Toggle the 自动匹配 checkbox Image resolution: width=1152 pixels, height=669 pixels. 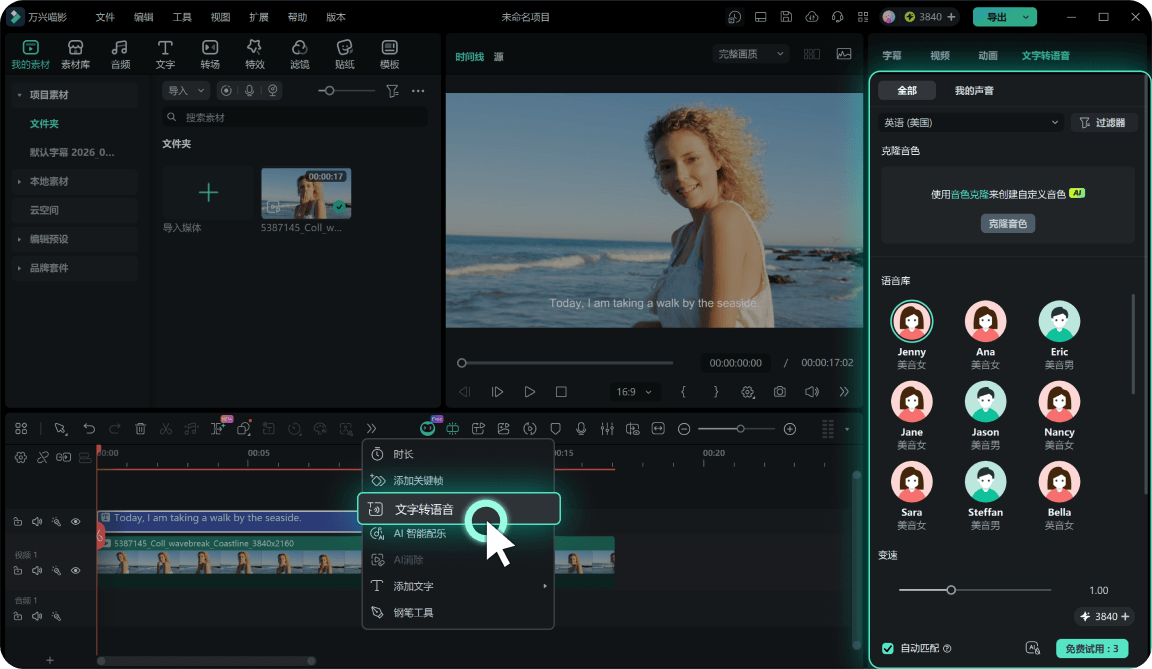[x=888, y=648]
